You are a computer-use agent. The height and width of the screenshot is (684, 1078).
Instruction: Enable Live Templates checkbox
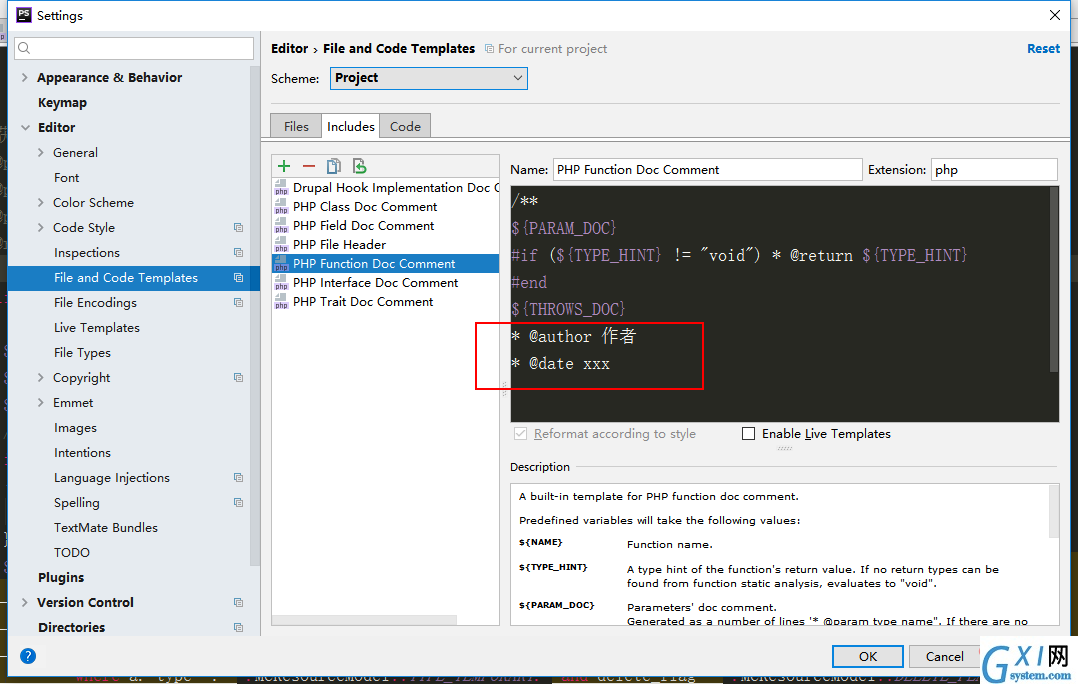pos(749,434)
